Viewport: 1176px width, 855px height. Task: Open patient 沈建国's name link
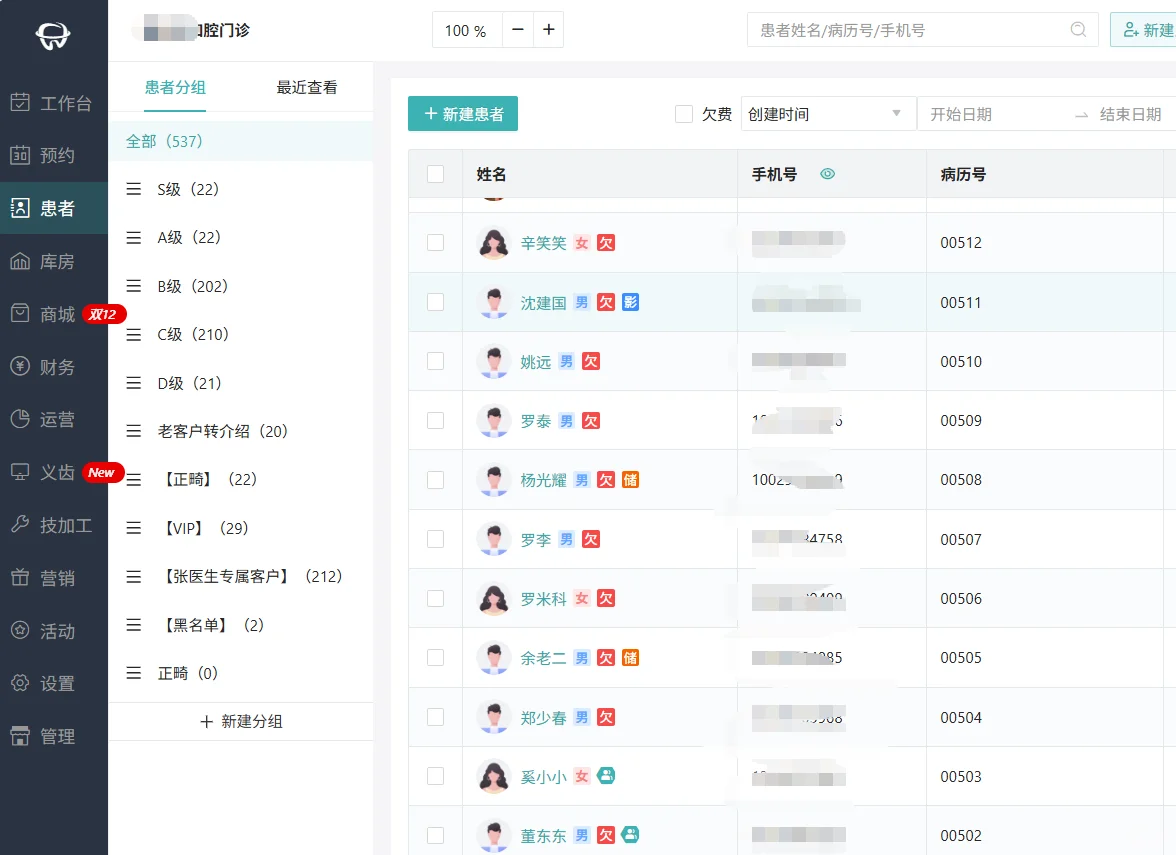[543, 303]
